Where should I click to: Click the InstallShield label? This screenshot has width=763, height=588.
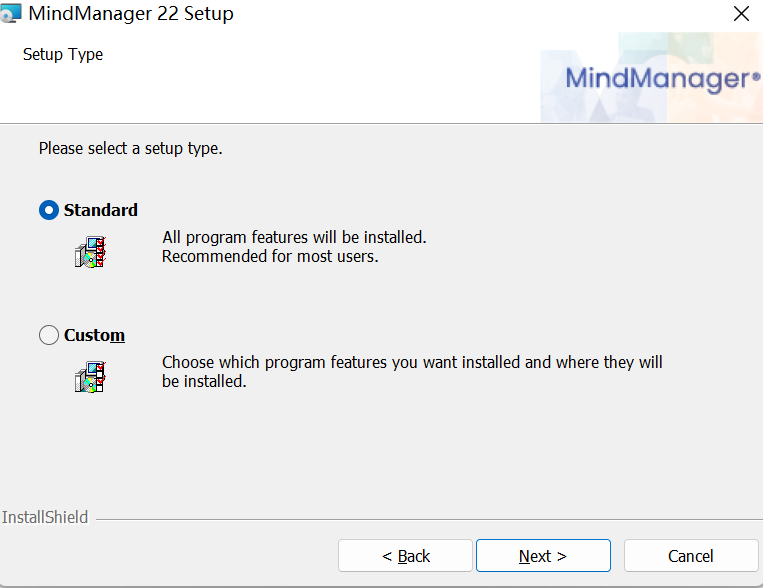tap(45, 518)
